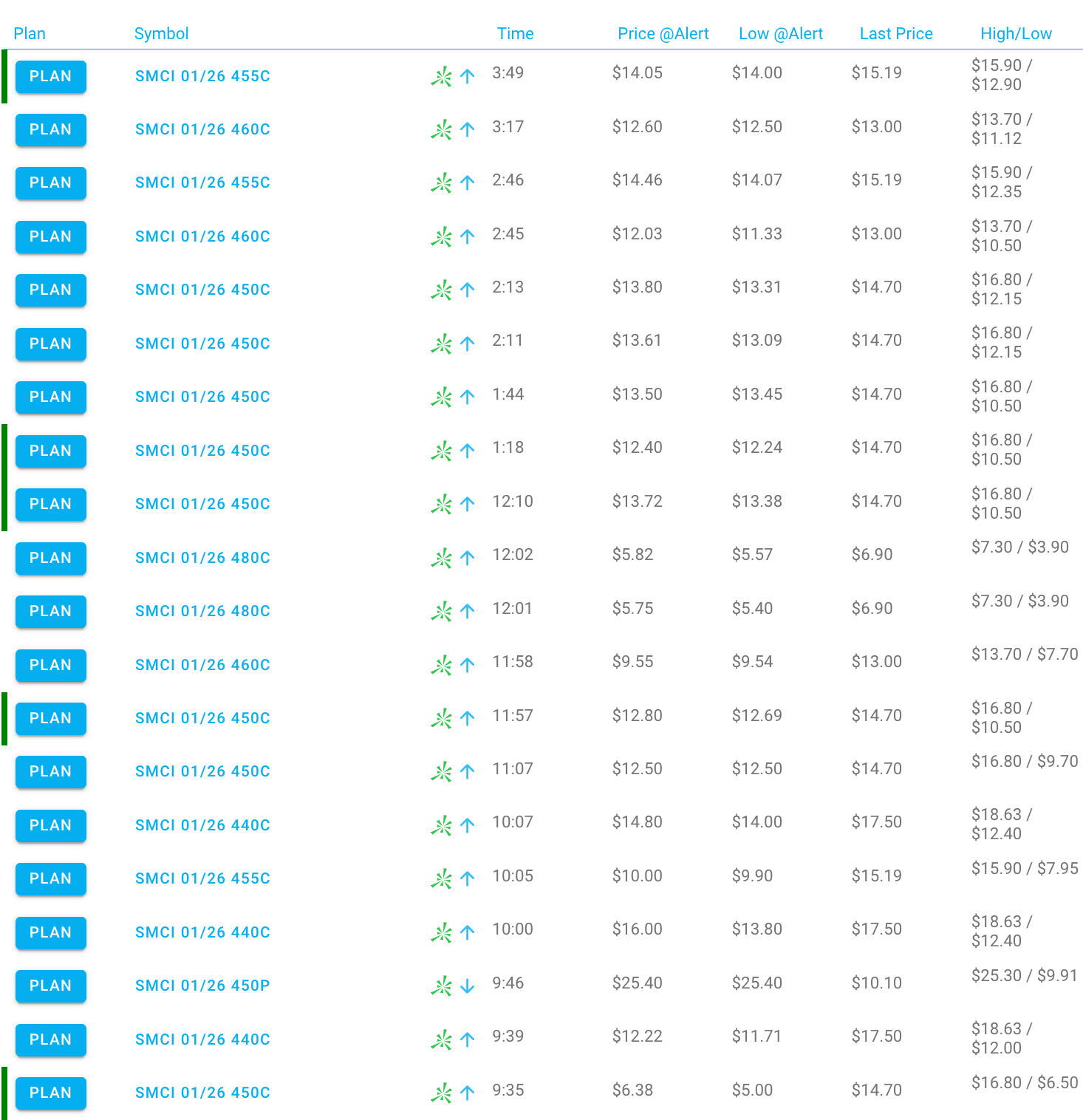Open the PLAN for the 10:07 SMCI 440C alert
1083x1120 pixels.
(x=51, y=825)
